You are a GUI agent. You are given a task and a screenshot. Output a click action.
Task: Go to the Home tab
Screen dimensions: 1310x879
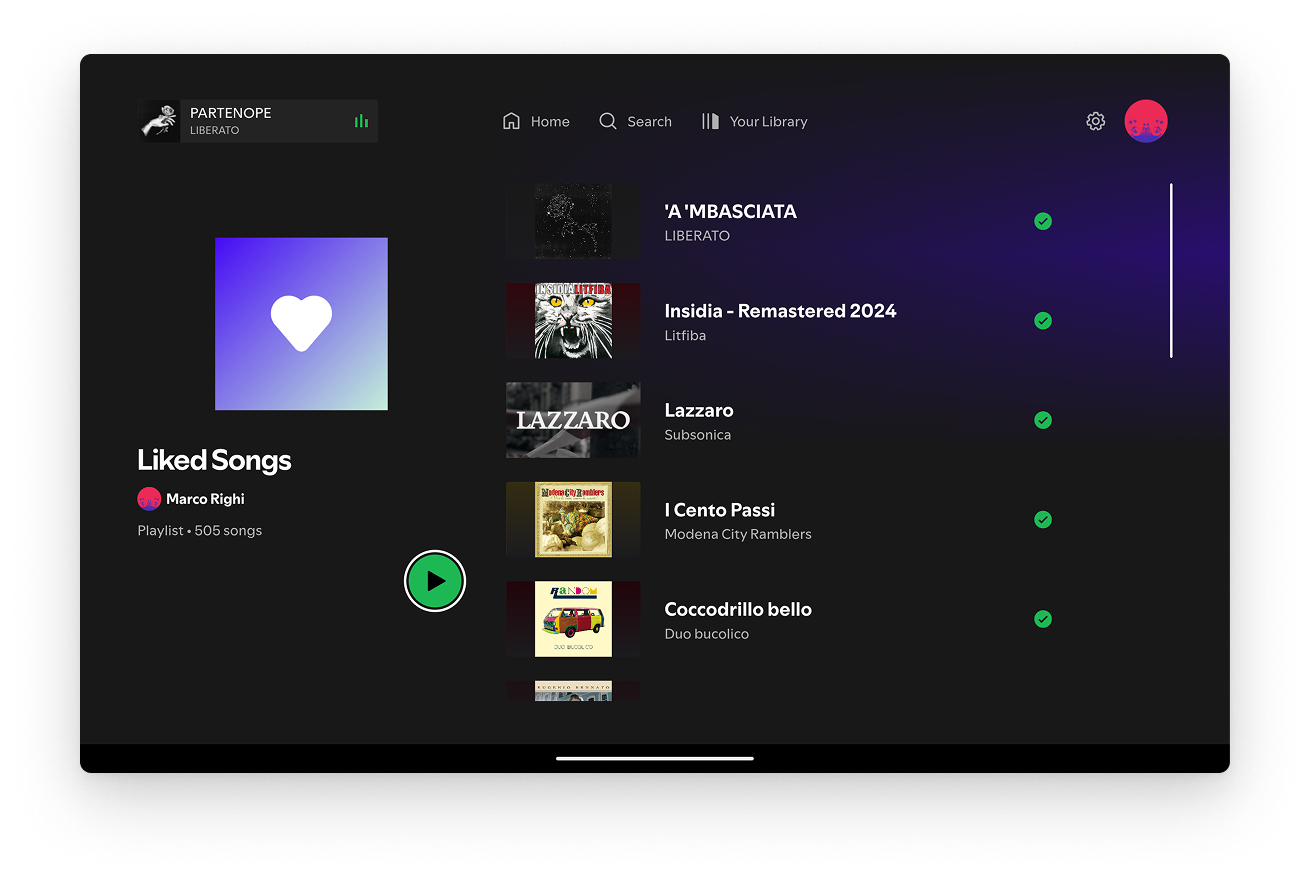click(x=536, y=121)
